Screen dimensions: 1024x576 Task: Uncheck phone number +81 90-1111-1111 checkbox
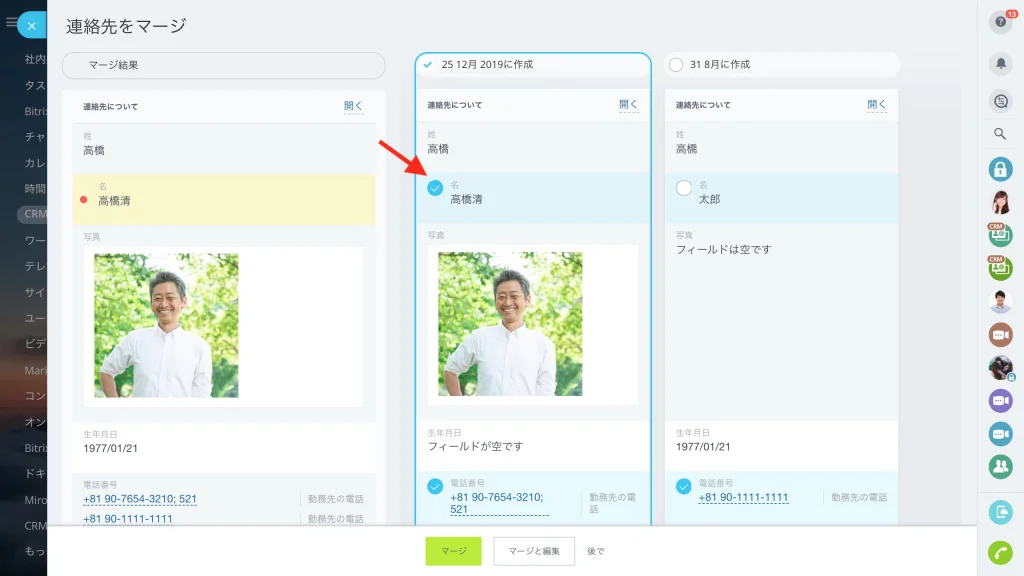tap(684, 487)
